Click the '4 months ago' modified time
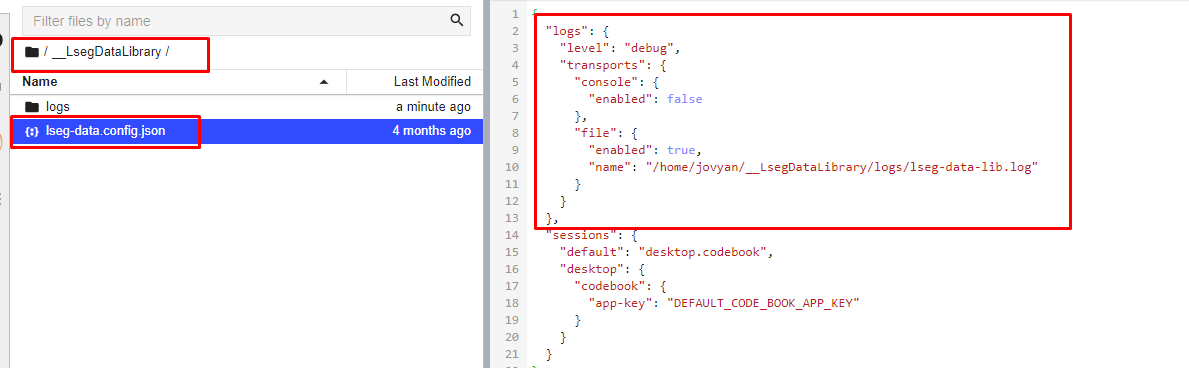The height and width of the screenshot is (368, 1189). pyautogui.click(x=431, y=131)
